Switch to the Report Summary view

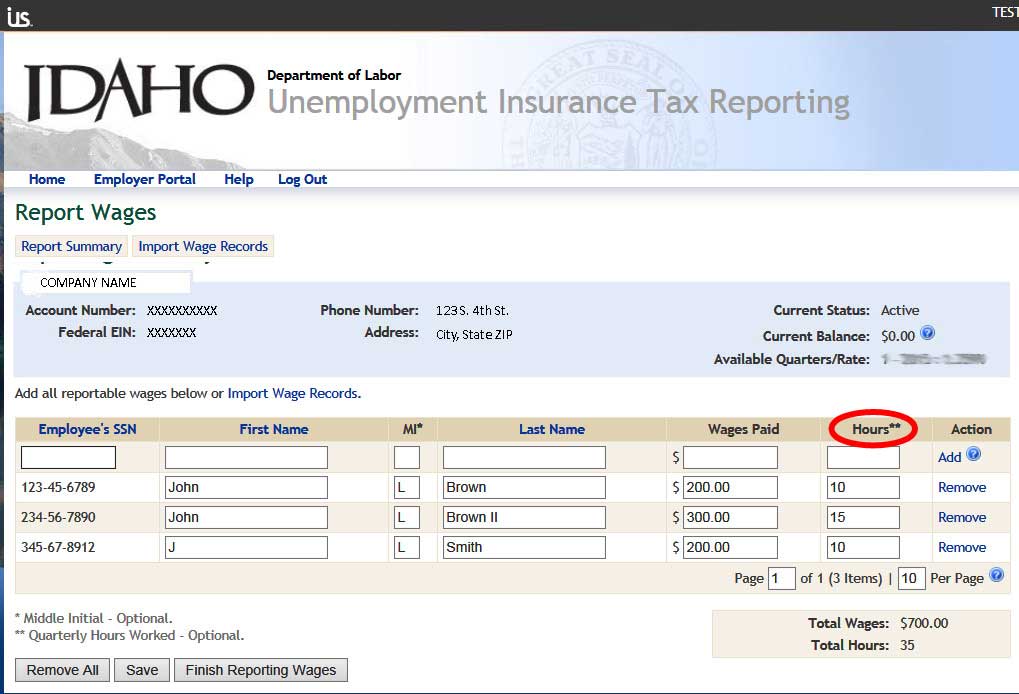[x=71, y=246]
